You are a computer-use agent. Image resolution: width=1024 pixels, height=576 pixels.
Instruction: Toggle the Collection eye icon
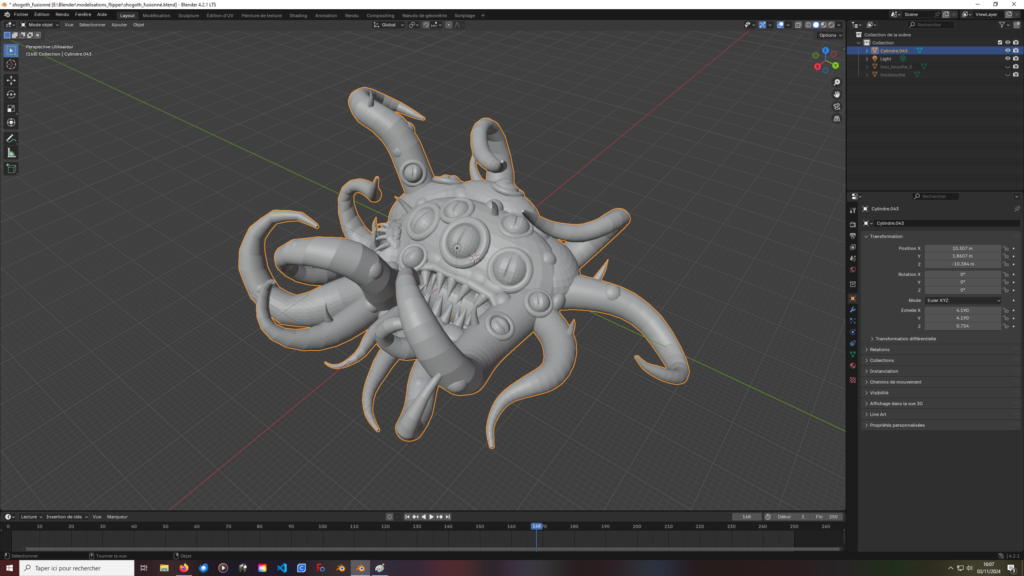click(x=1007, y=42)
